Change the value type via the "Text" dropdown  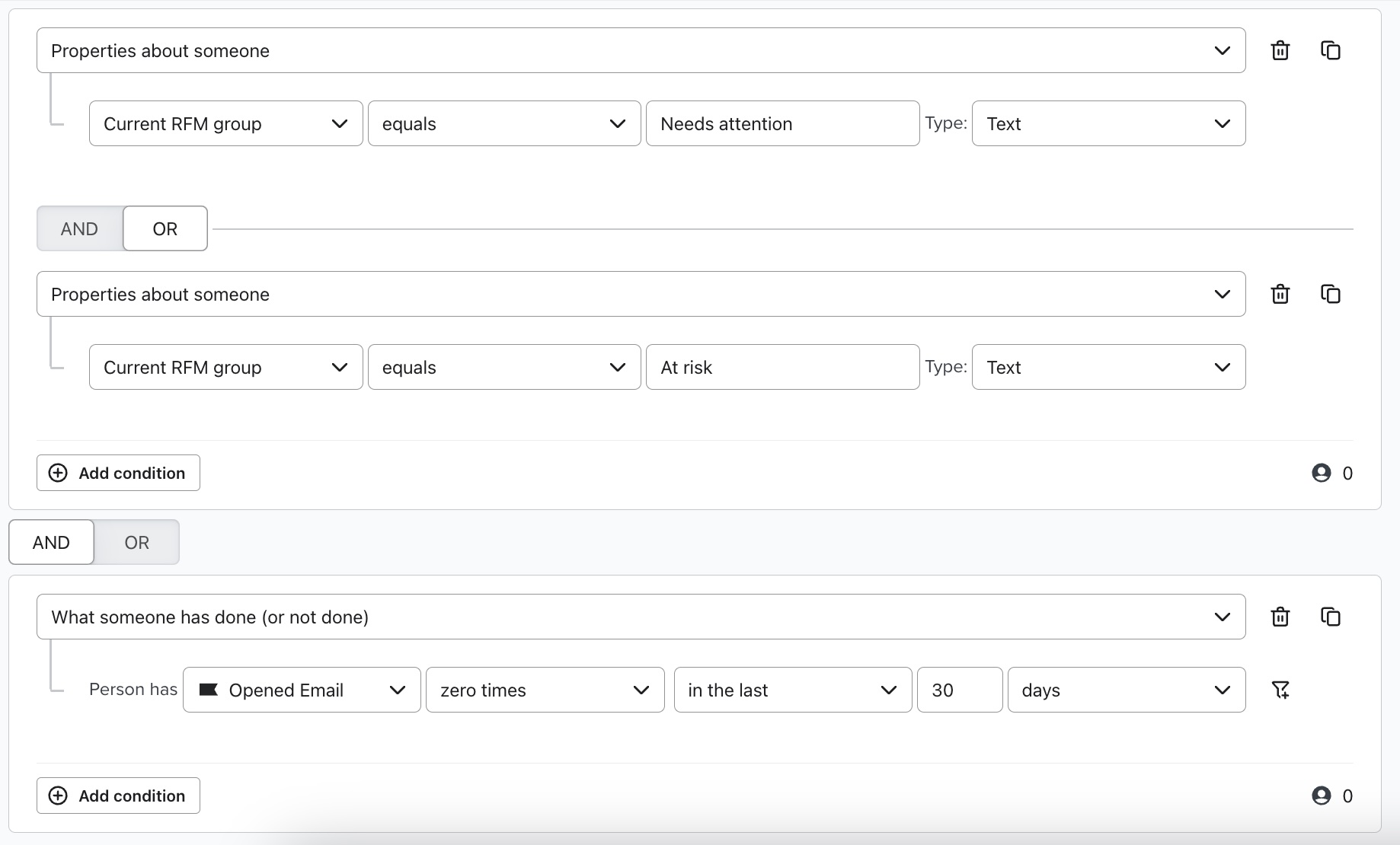(x=1107, y=123)
